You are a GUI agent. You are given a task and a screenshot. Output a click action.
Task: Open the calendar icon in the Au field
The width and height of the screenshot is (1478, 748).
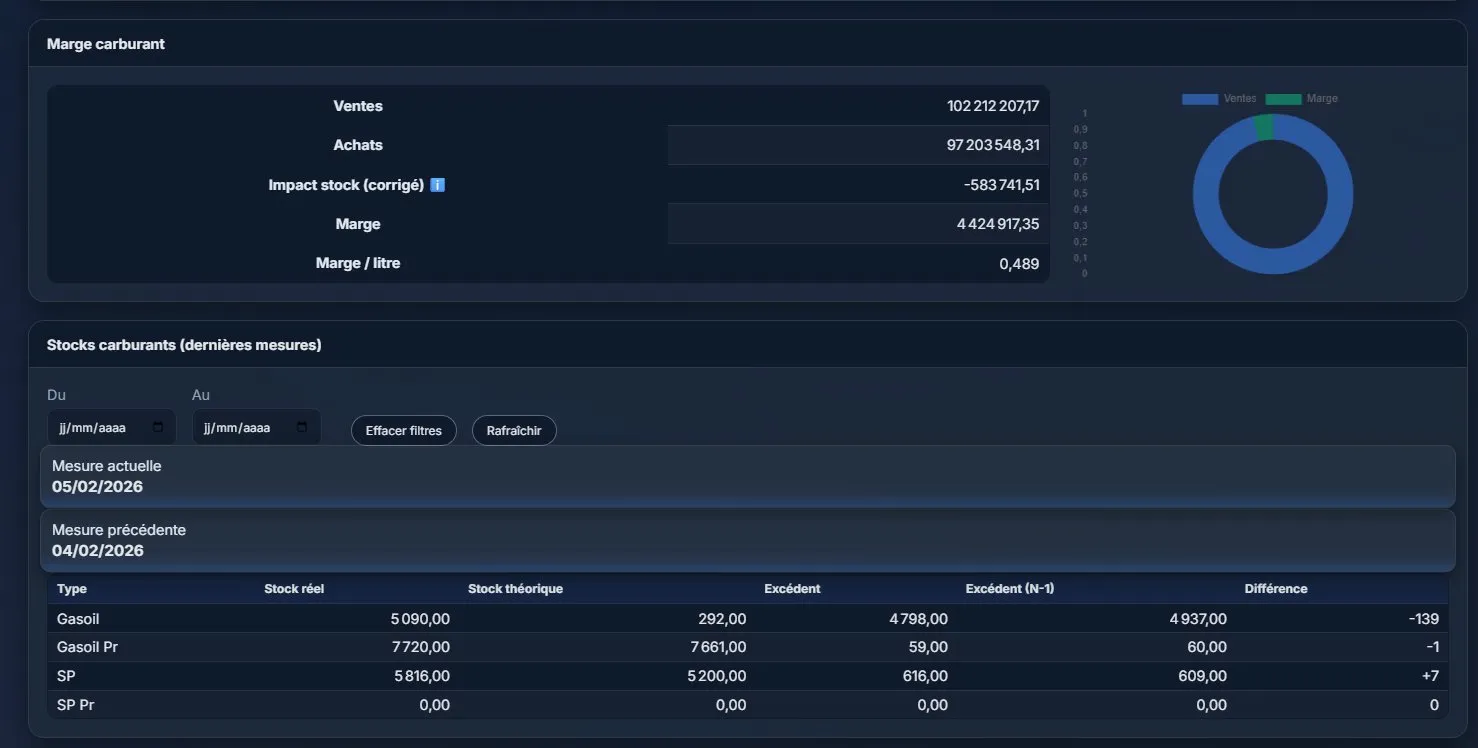coord(302,428)
